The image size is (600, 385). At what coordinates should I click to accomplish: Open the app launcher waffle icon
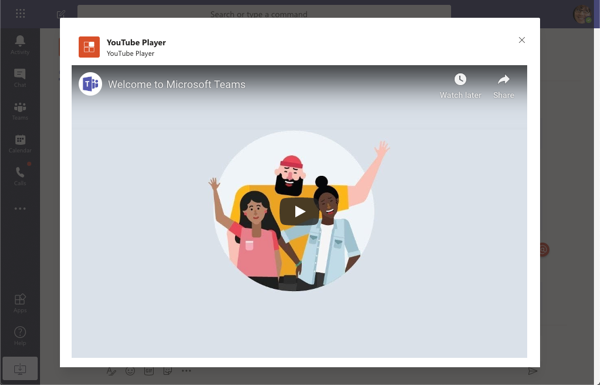20,14
